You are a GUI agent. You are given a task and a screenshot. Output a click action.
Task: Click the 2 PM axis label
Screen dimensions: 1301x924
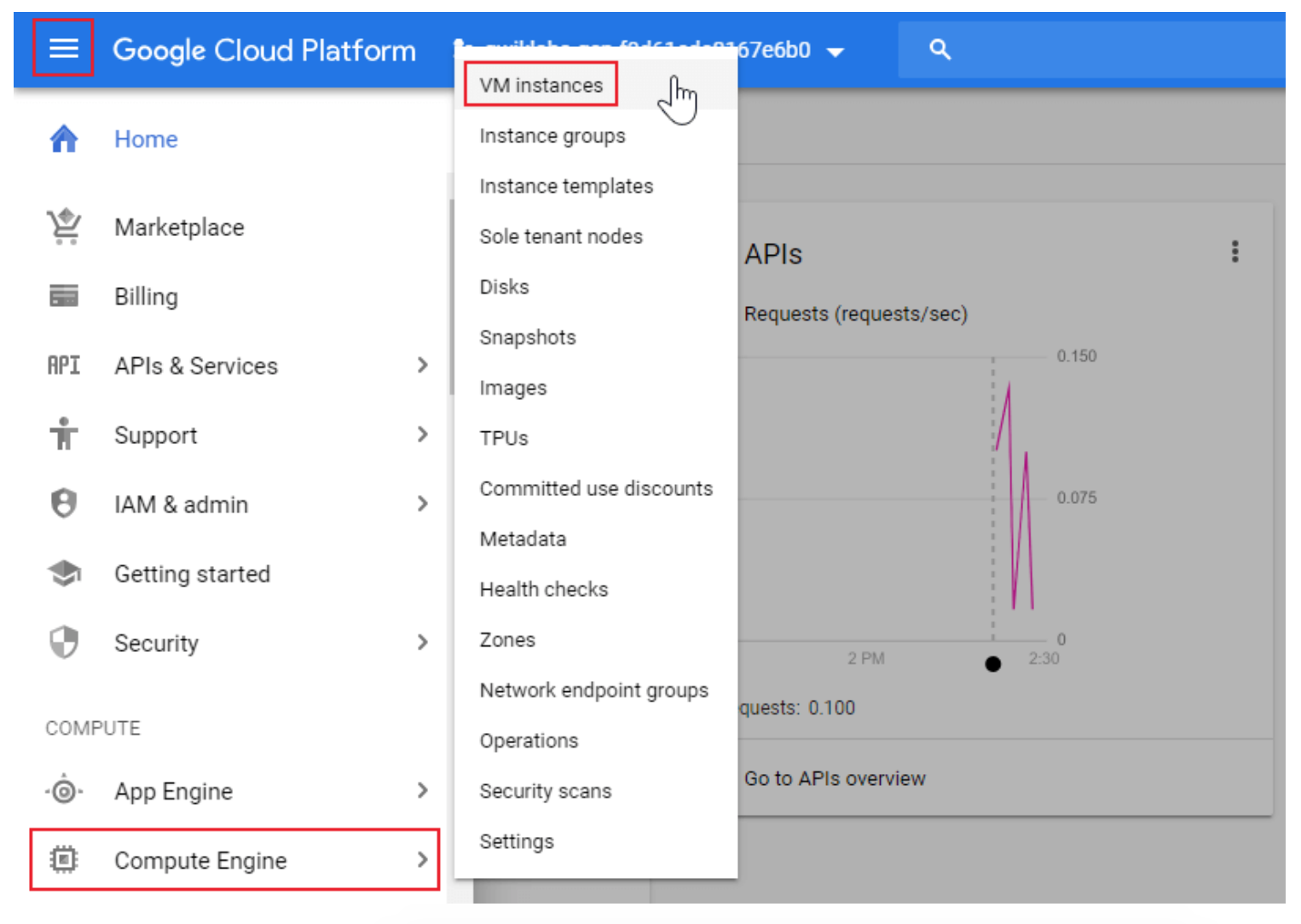point(866,659)
